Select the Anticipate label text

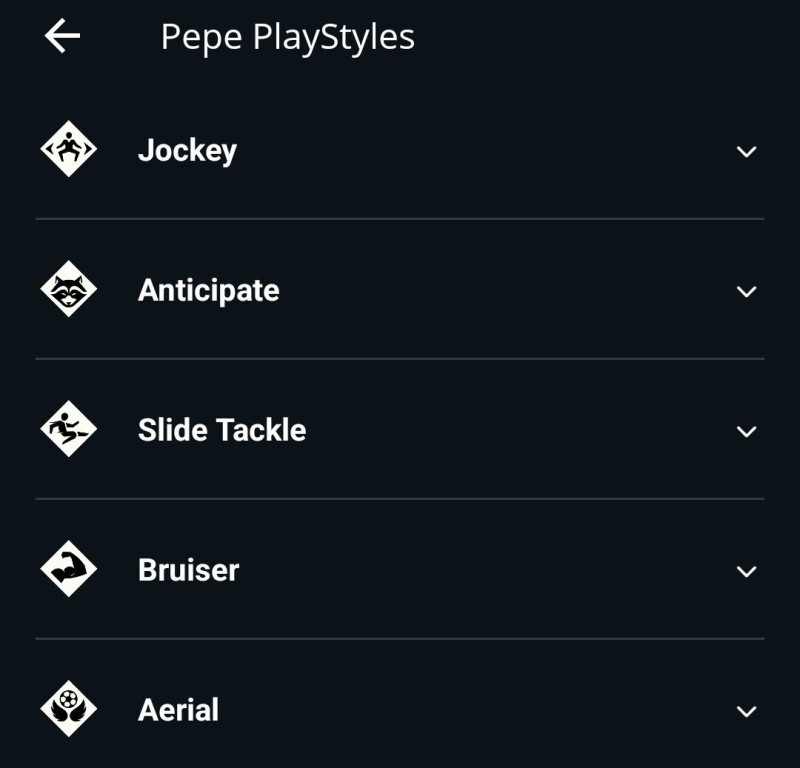tap(208, 291)
